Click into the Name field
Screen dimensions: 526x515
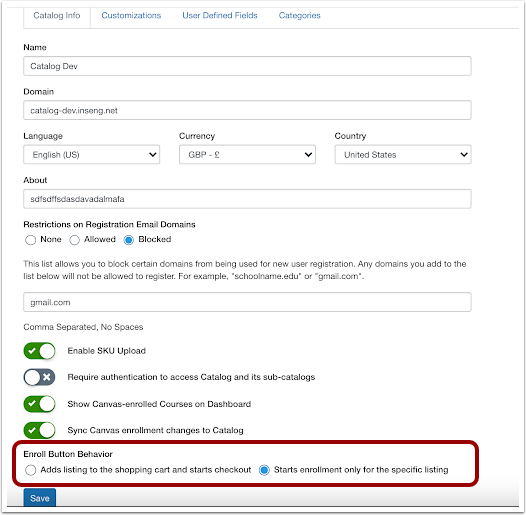pos(247,66)
